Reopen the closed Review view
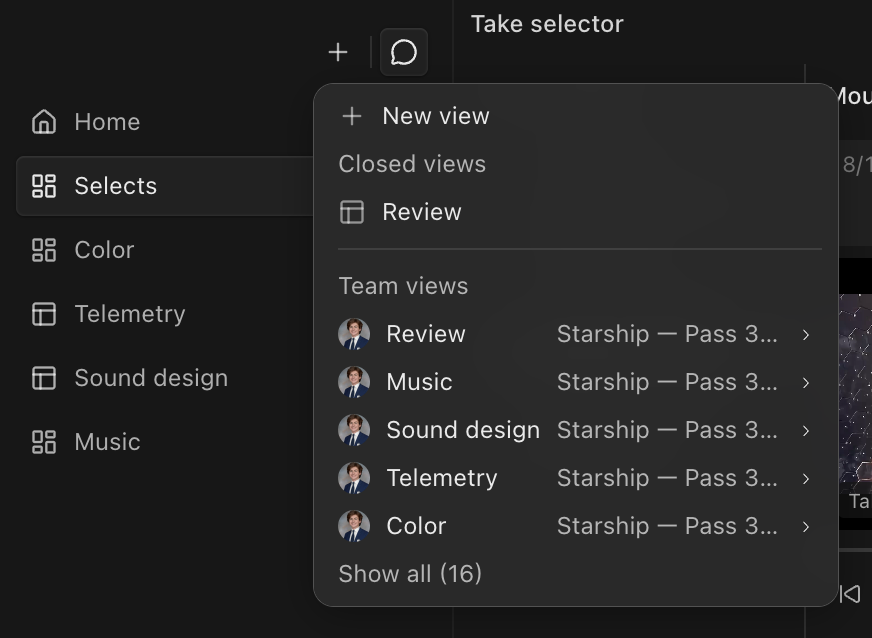The image size is (872, 638). [x=576, y=212]
